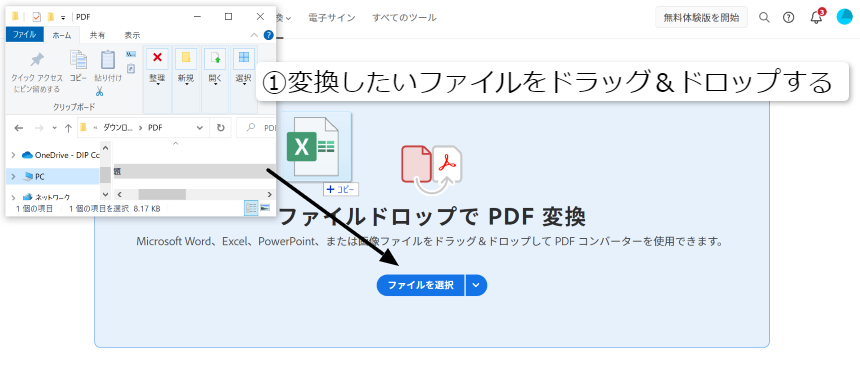Open dropdown arrow beside ファイルを選択
Viewport: 860px width, 383px height.
point(476,285)
